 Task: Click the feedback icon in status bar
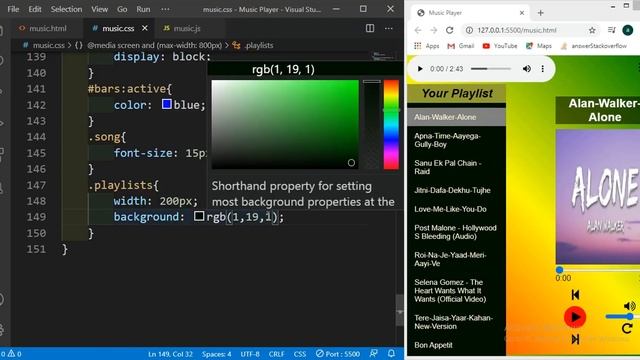(373, 353)
